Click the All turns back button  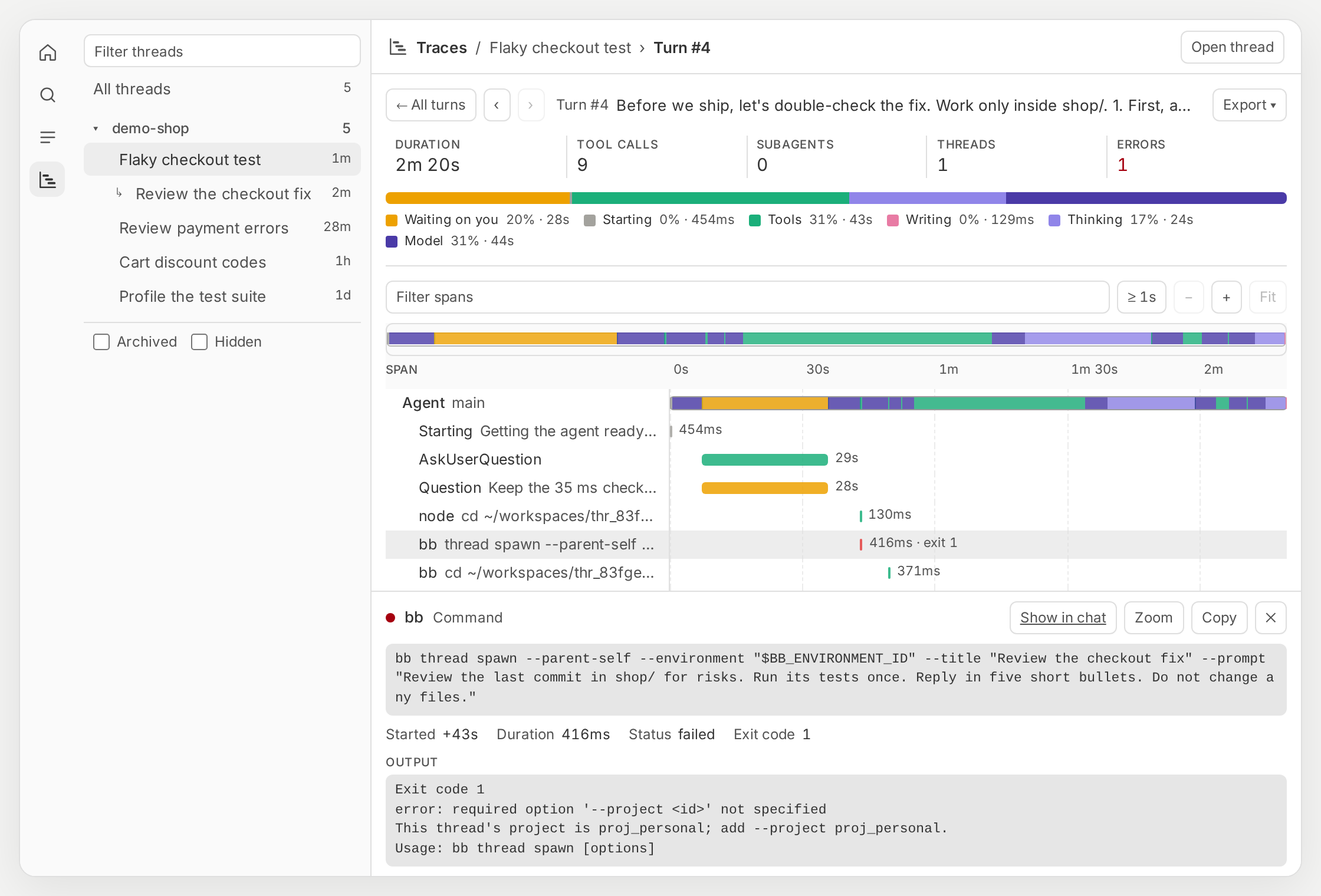[431, 105]
